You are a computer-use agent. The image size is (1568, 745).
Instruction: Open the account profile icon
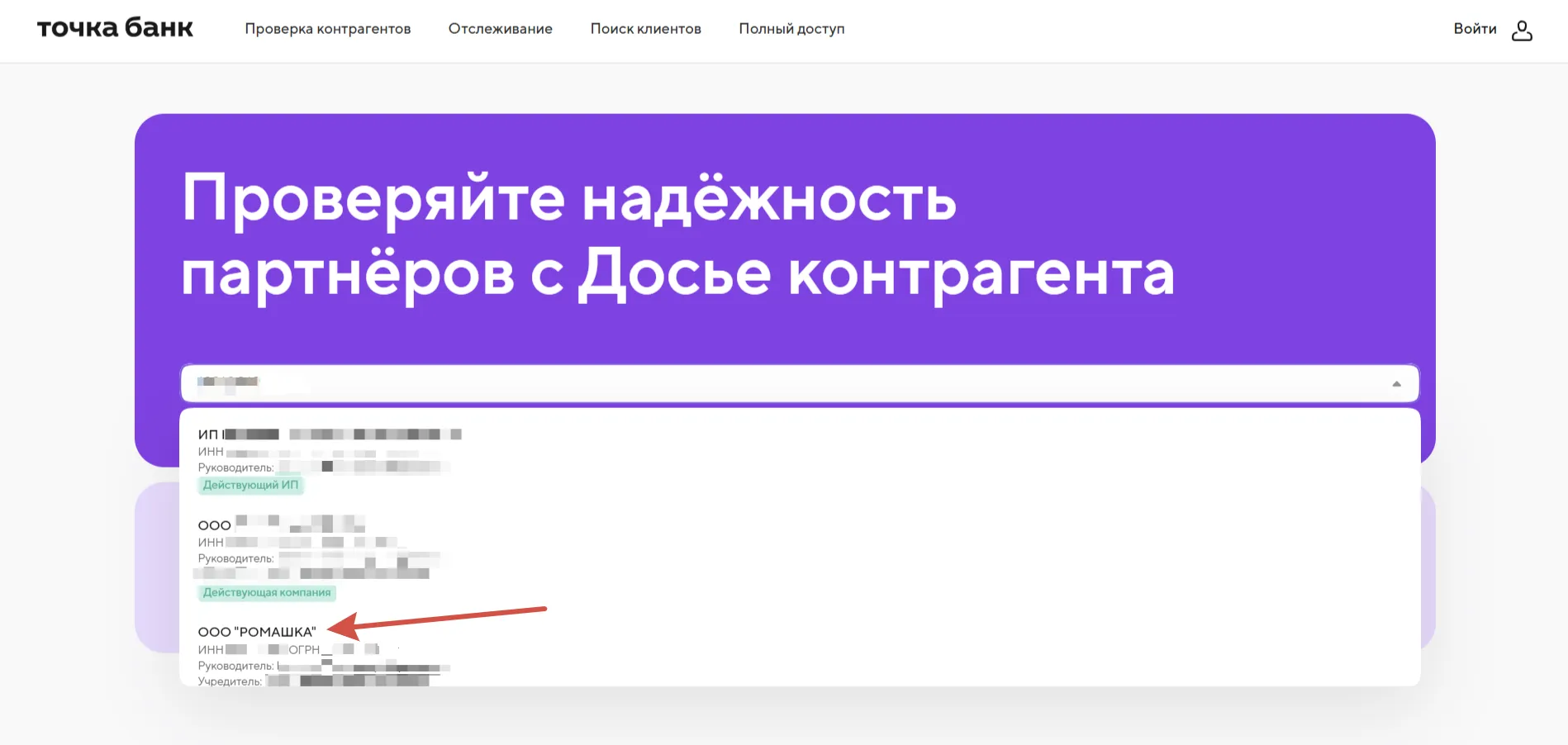tap(1523, 30)
